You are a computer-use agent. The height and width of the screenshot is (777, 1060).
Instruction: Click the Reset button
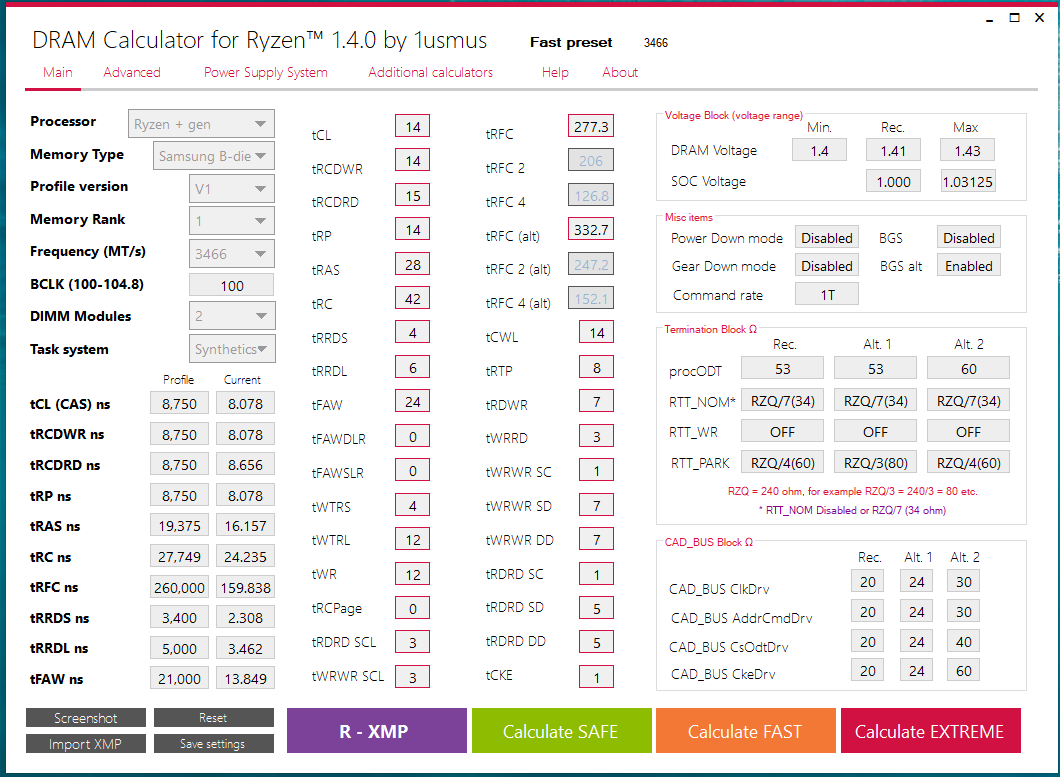[214, 717]
